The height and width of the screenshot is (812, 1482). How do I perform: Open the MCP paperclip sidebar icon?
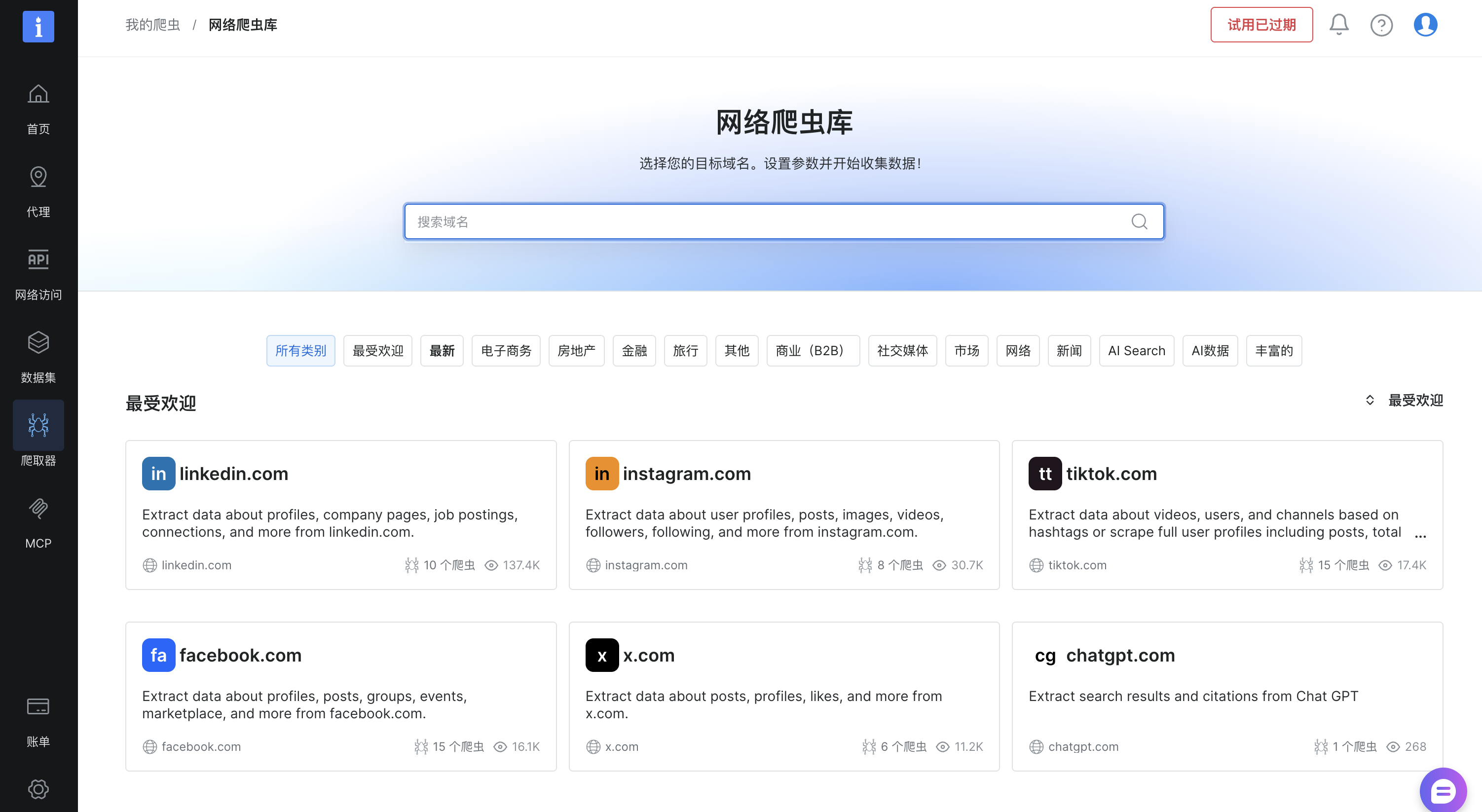point(38,508)
